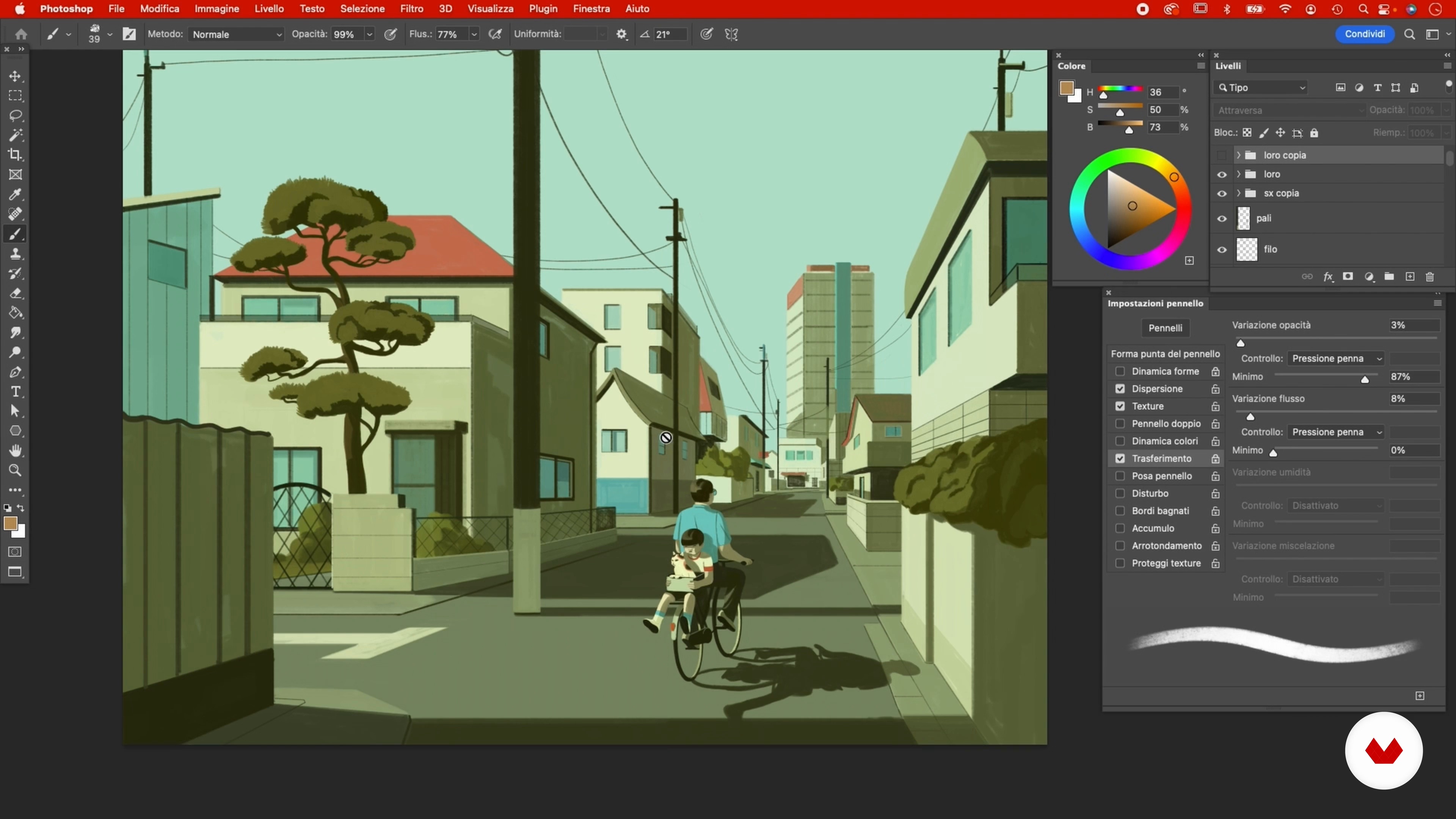1456x819 pixels.
Task: Click the Condividi button
Action: point(1365,34)
